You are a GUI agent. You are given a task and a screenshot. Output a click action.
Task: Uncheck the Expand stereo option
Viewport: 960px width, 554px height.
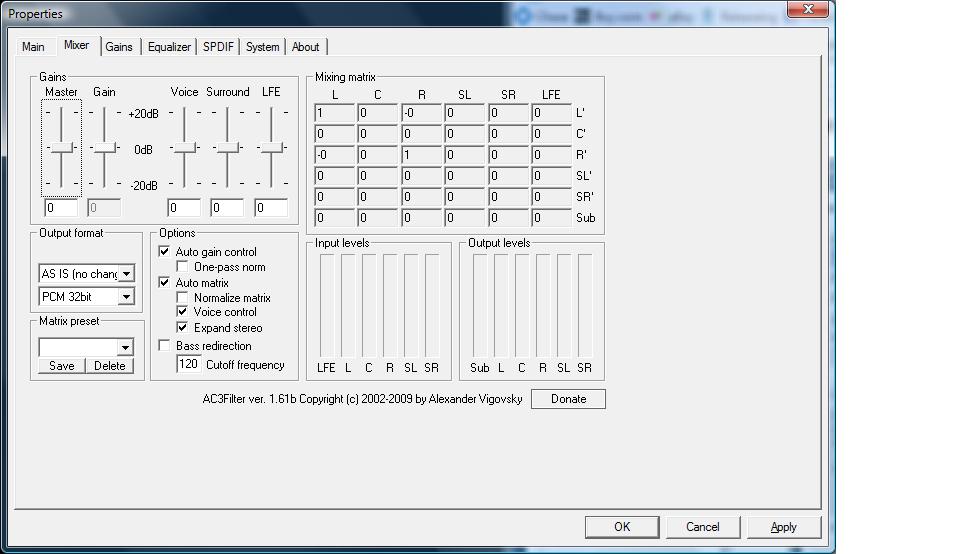[x=183, y=328]
